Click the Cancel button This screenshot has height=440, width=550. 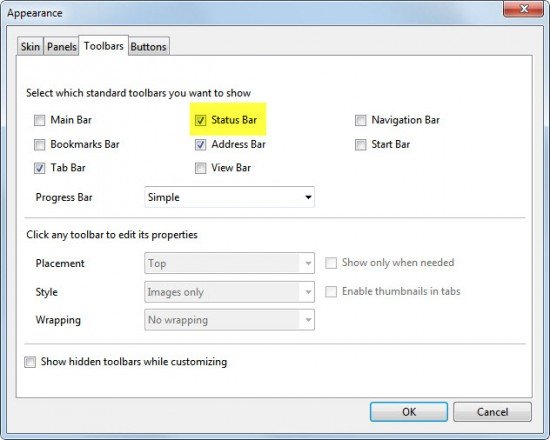[x=492, y=412]
